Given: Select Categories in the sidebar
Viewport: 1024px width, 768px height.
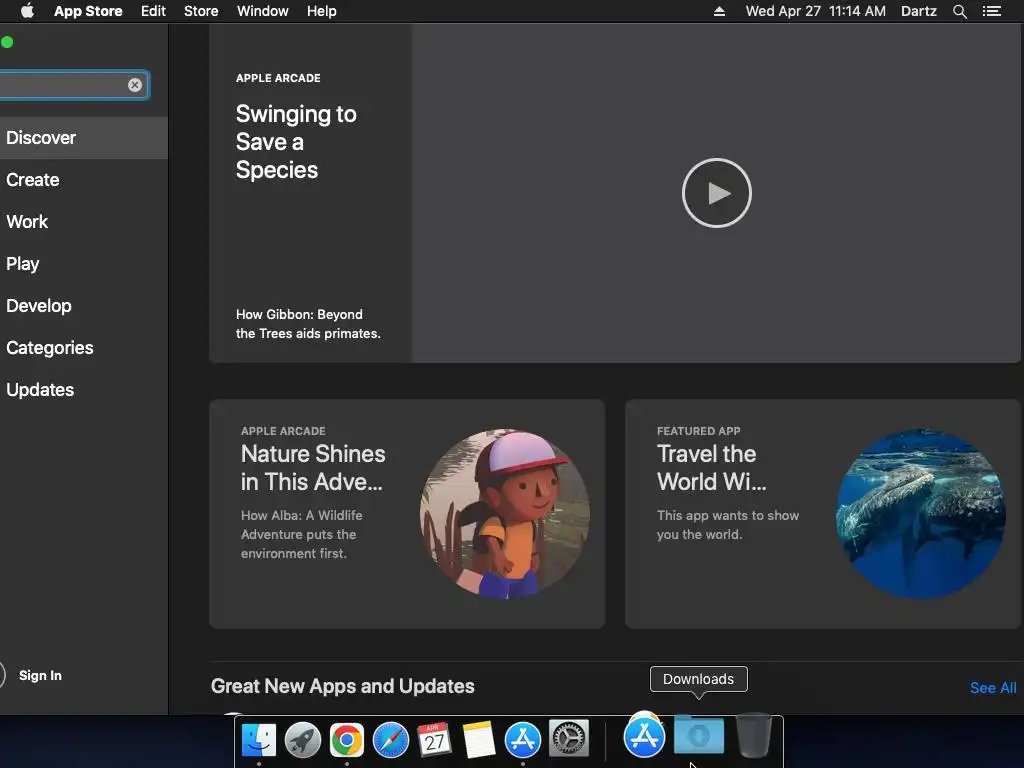Looking at the screenshot, I should [x=84, y=347].
